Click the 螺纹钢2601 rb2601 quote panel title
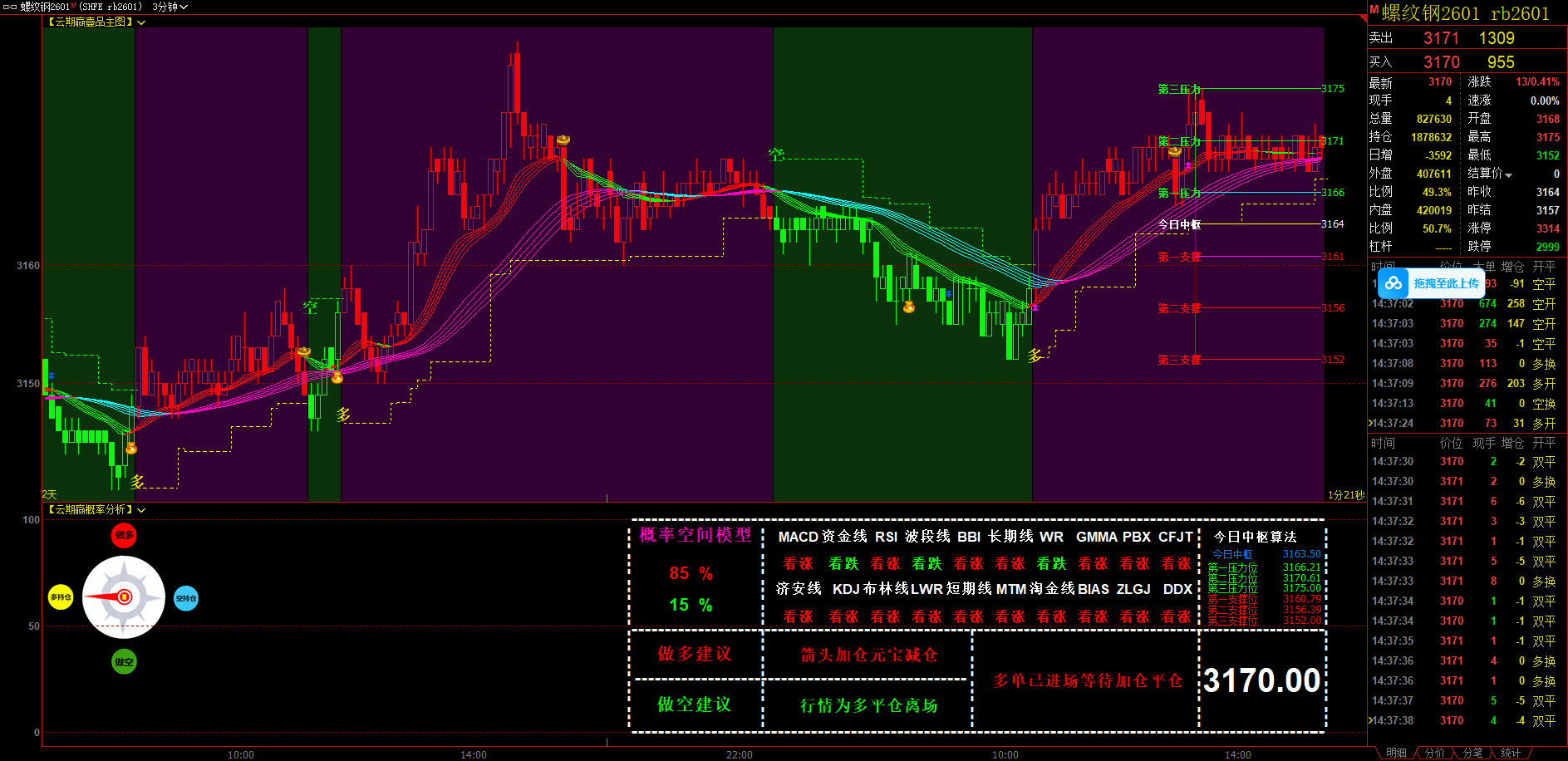Image resolution: width=1568 pixels, height=761 pixels. pyautogui.click(x=1465, y=13)
